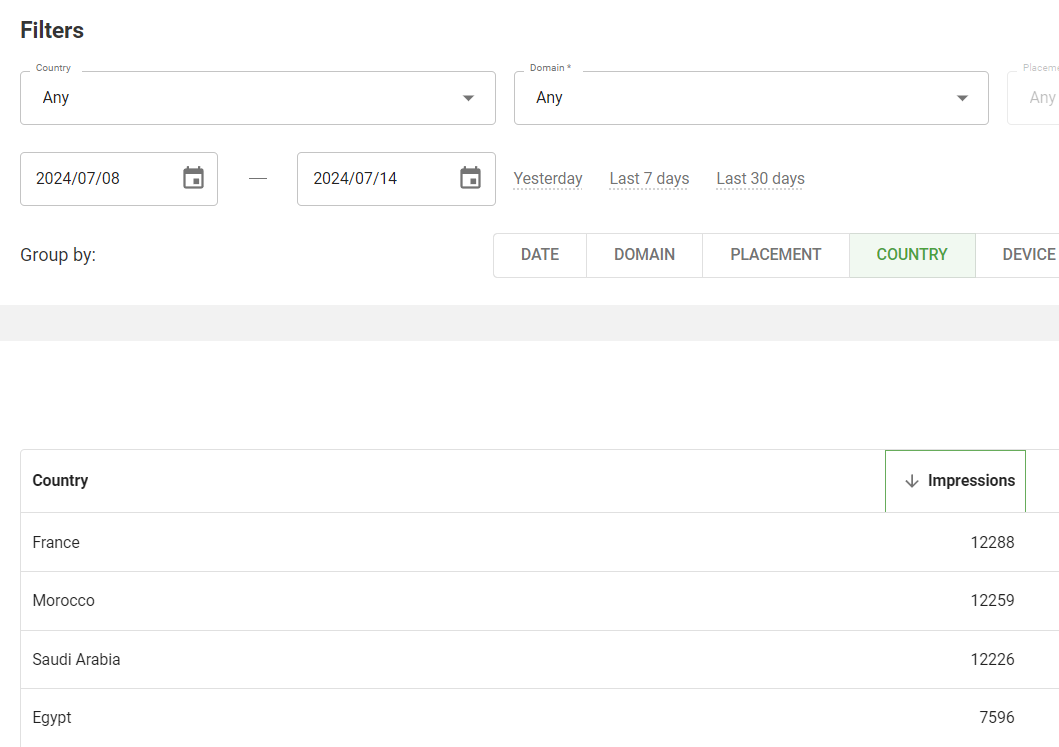Expand the Domain filter dropdown
Image resolution: width=1059 pixels, height=747 pixels.
click(962, 98)
